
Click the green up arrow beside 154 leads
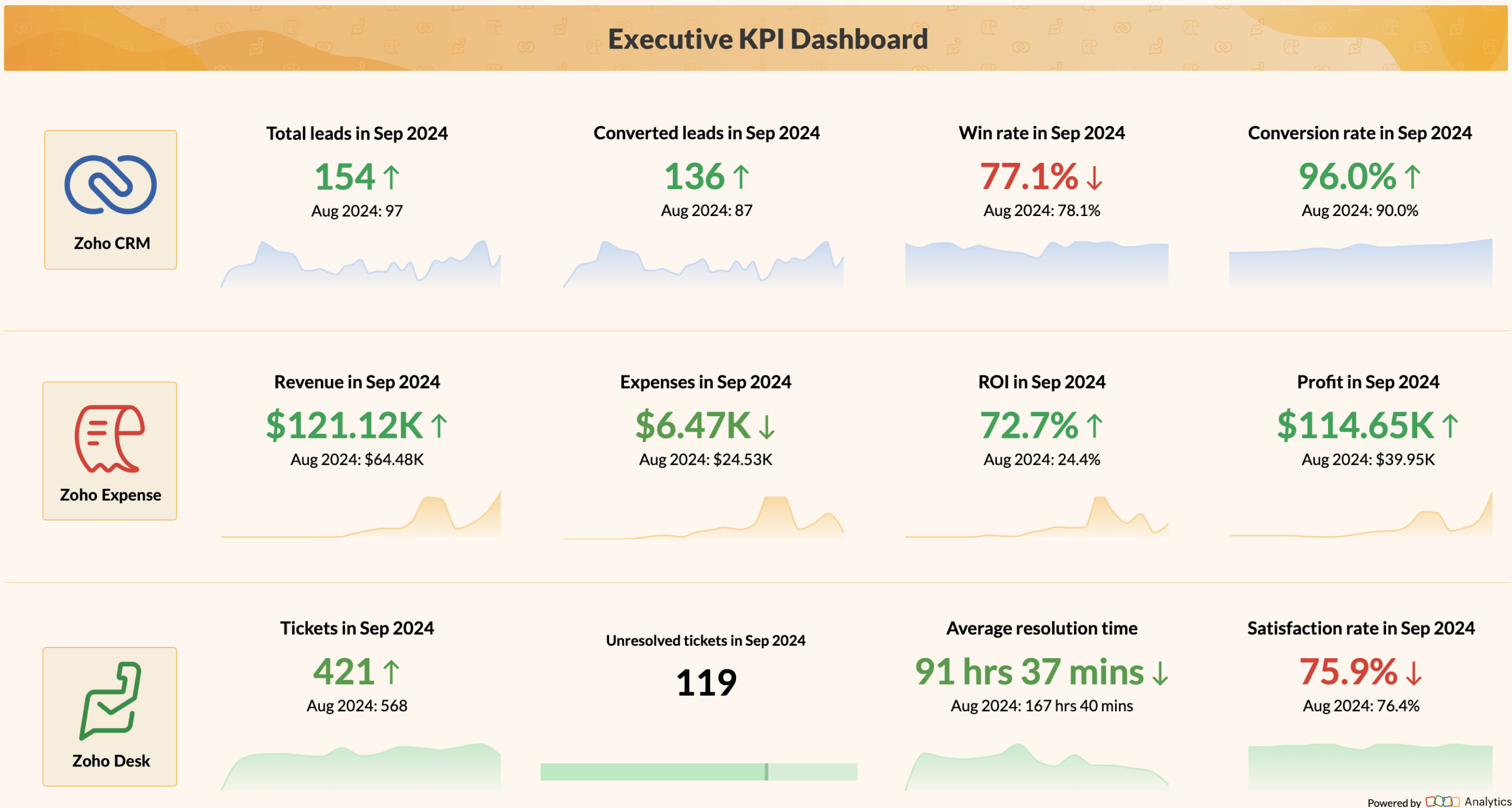[392, 177]
